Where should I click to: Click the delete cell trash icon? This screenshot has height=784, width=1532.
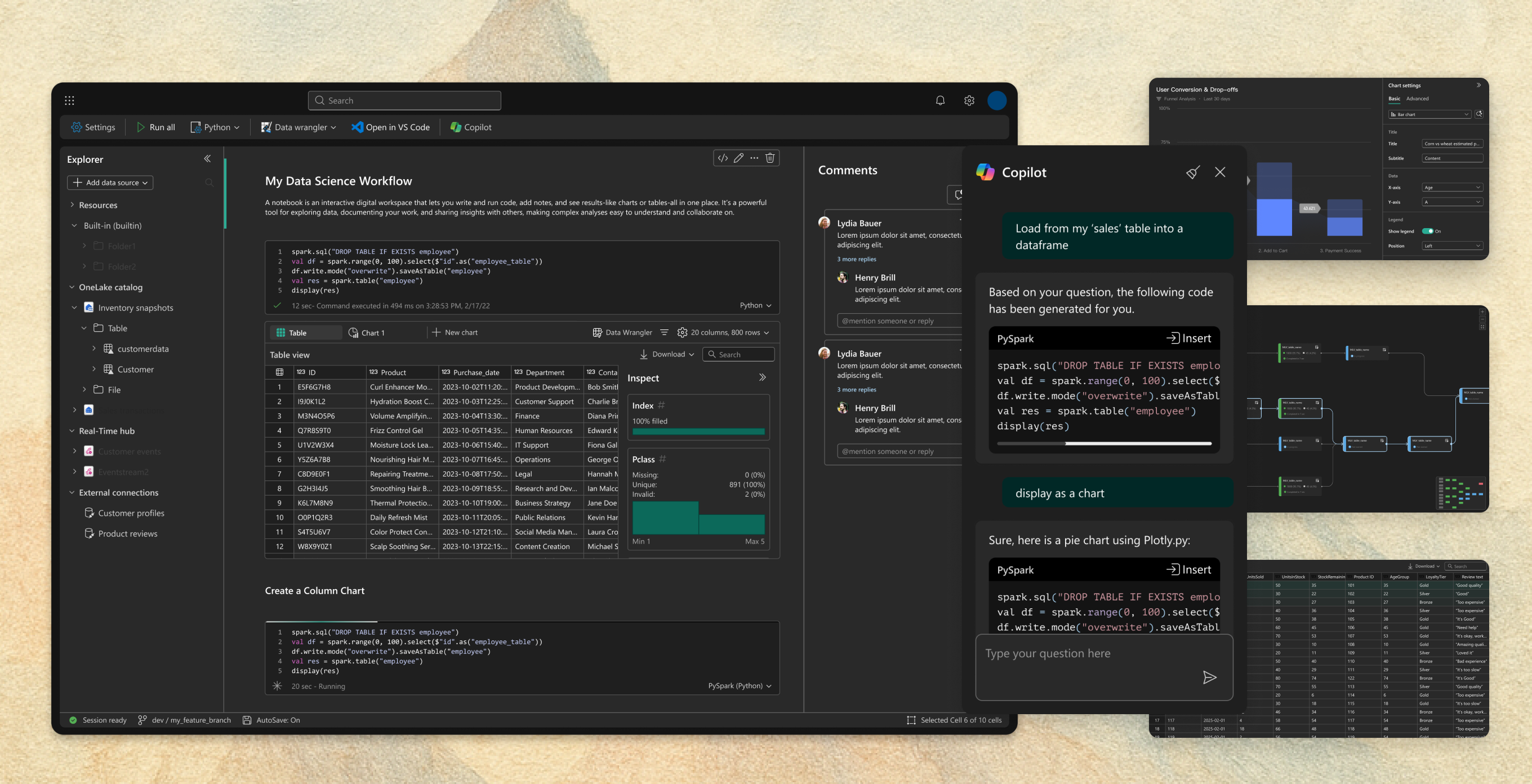click(769, 158)
